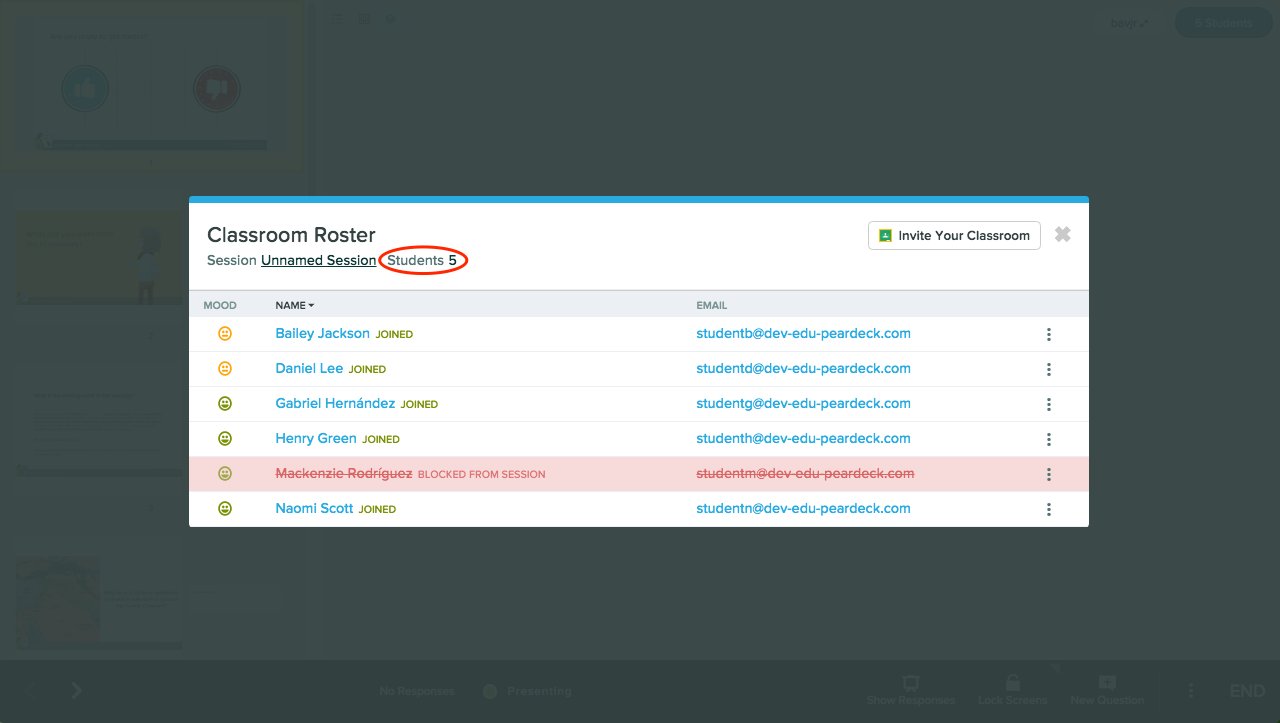Click the slide deck icon in the toolbar

pyautogui.click(x=390, y=18)
